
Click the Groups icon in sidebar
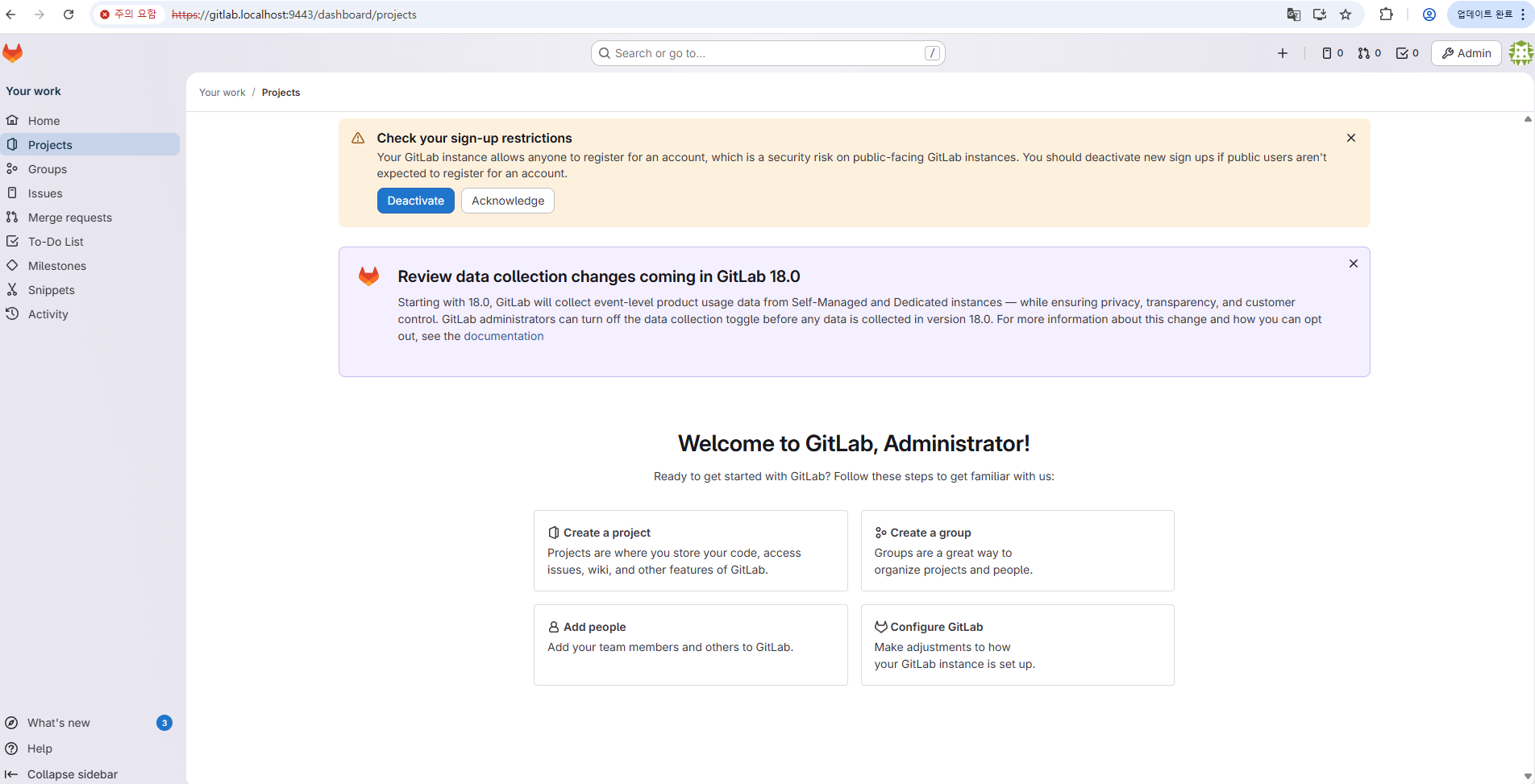pyautogui.click(x=12, y=168)
